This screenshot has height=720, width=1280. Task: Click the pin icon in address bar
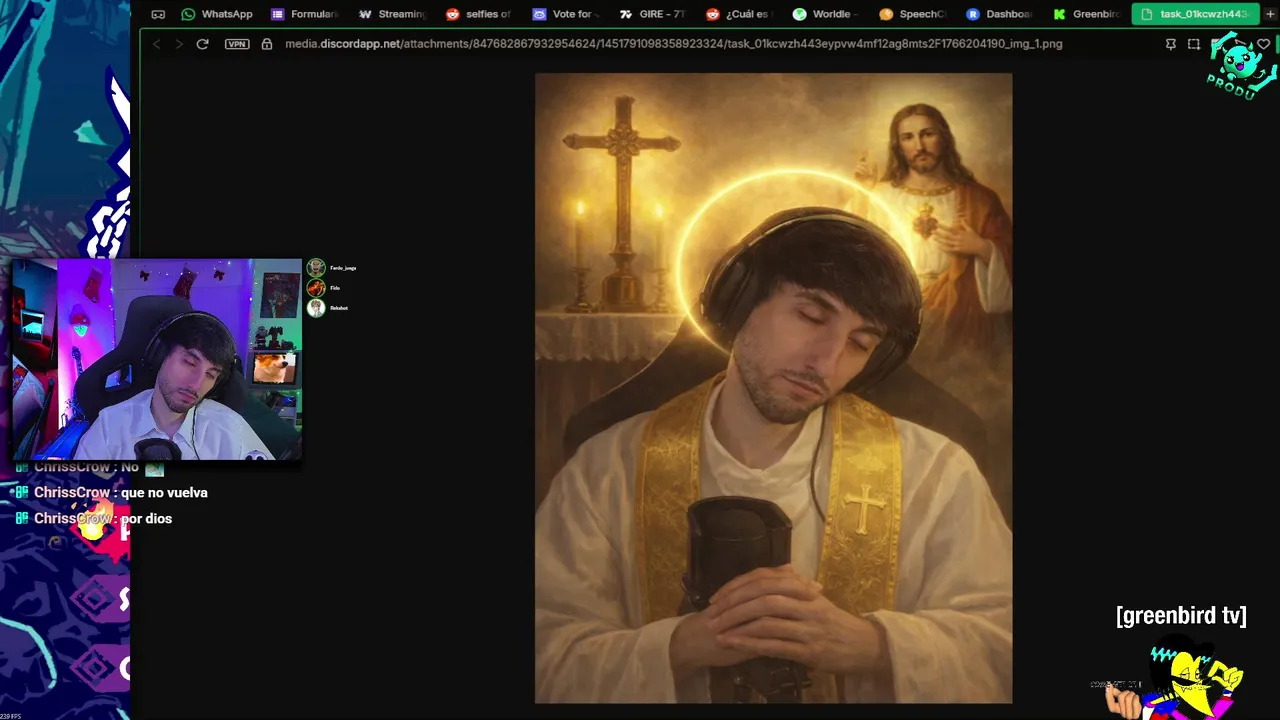[x=1171, y=44]
